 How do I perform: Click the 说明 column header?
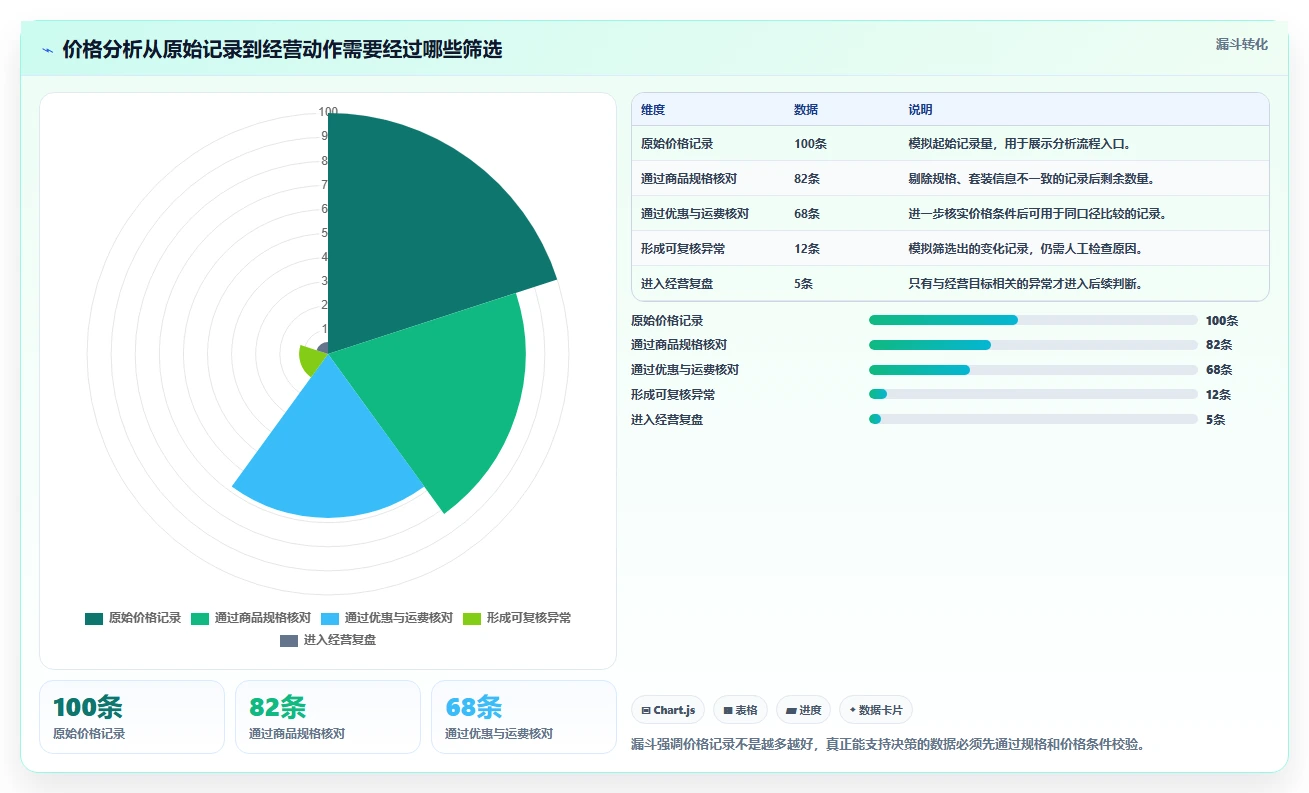pyautogui.click(x=920, y=110)
